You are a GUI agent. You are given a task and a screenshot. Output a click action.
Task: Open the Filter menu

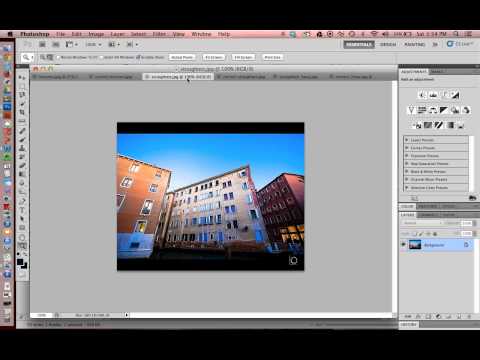pyautogui.click(x=159, y=34)
